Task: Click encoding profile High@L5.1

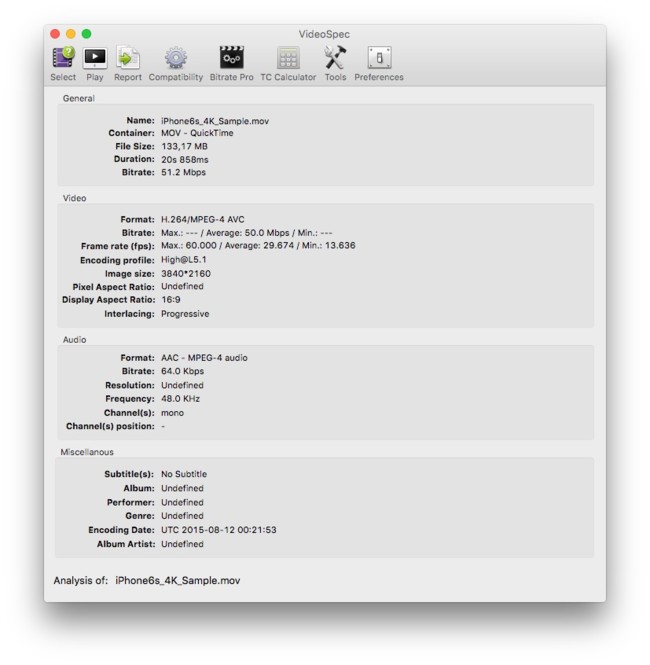Action: click(x=184, y=260)
